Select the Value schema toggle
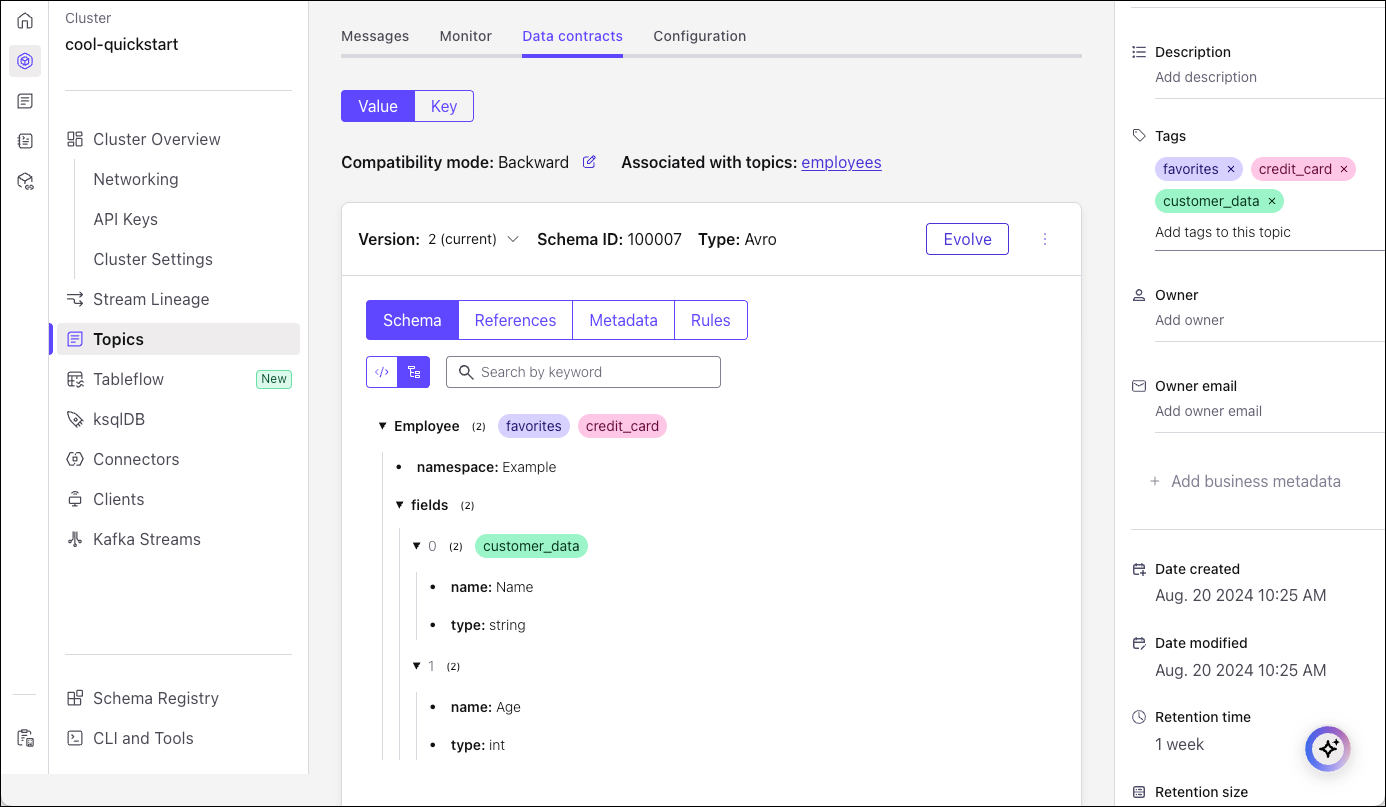 pyautogui.click(x=378, y=106)
